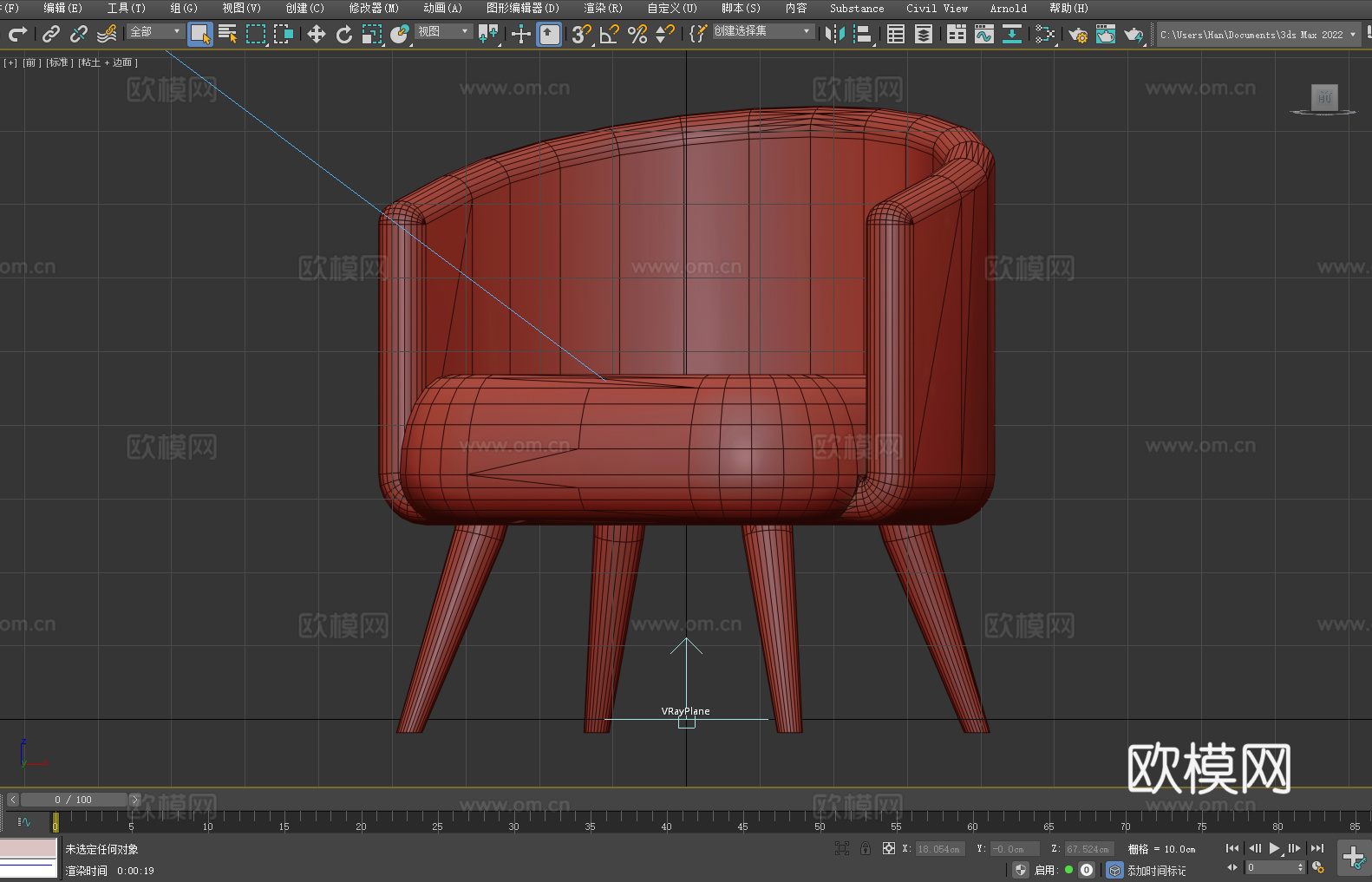Open Layer Explorer icon

(924, 34)
